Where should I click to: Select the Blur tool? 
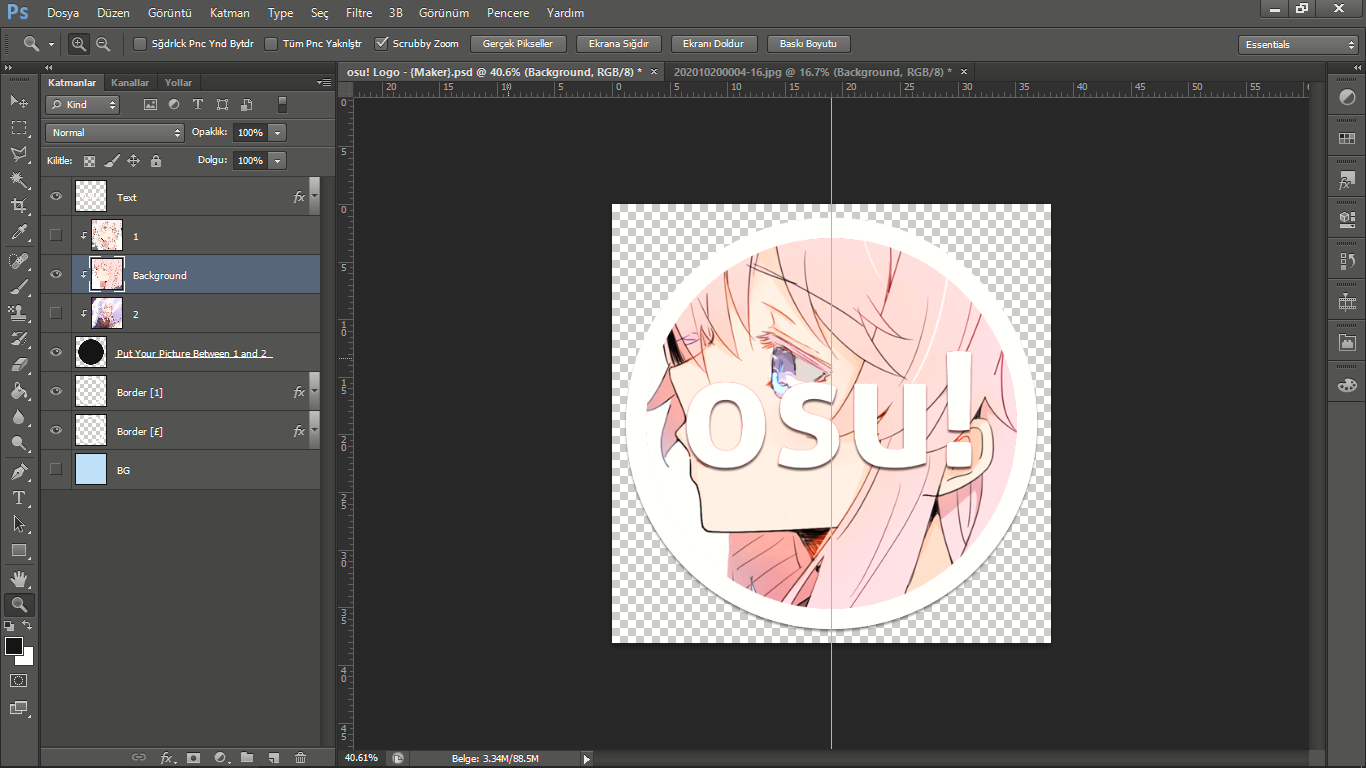[x=19, y=417]
